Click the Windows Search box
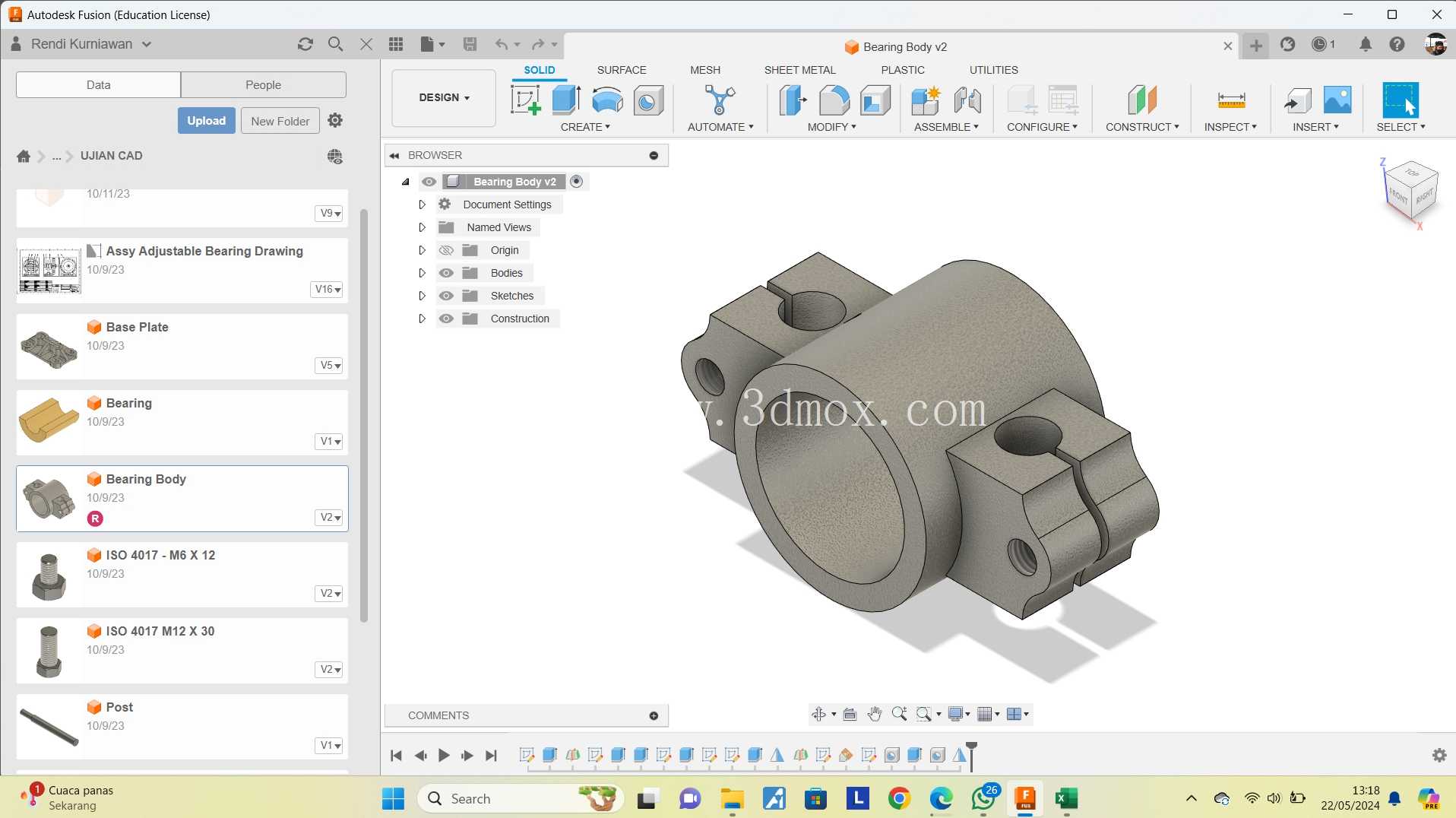 [521, 798]
